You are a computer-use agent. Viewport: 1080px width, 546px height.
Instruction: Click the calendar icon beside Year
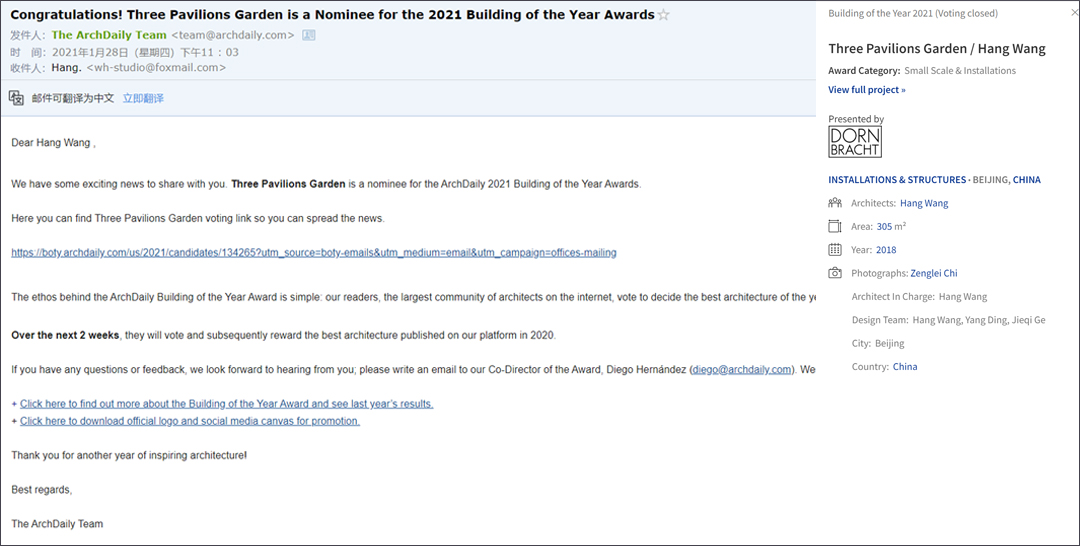[x=835, y=249]
